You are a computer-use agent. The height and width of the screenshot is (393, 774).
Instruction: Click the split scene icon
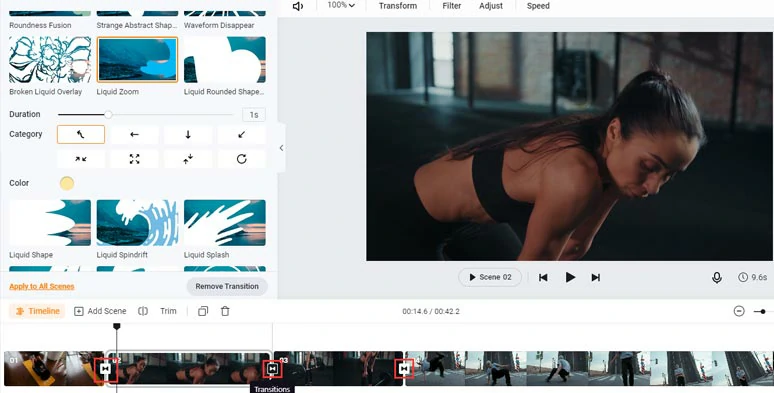click(x=143, y=311)
